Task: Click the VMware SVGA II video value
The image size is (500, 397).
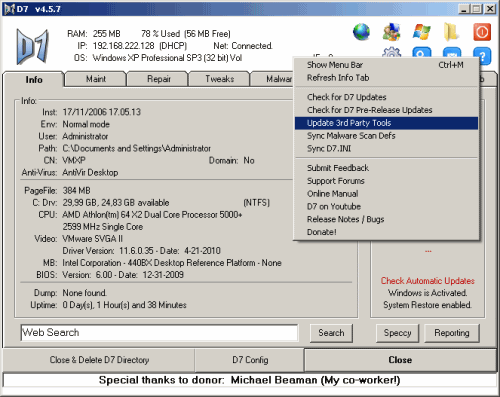Action: [92, 239]
